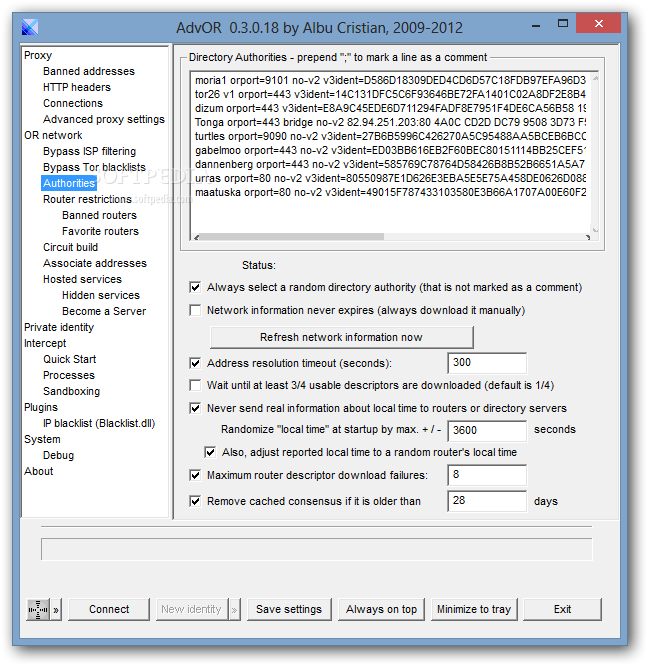Select System in the tree
The height and width of the screenshot is (666, 648).
point(42,440)
